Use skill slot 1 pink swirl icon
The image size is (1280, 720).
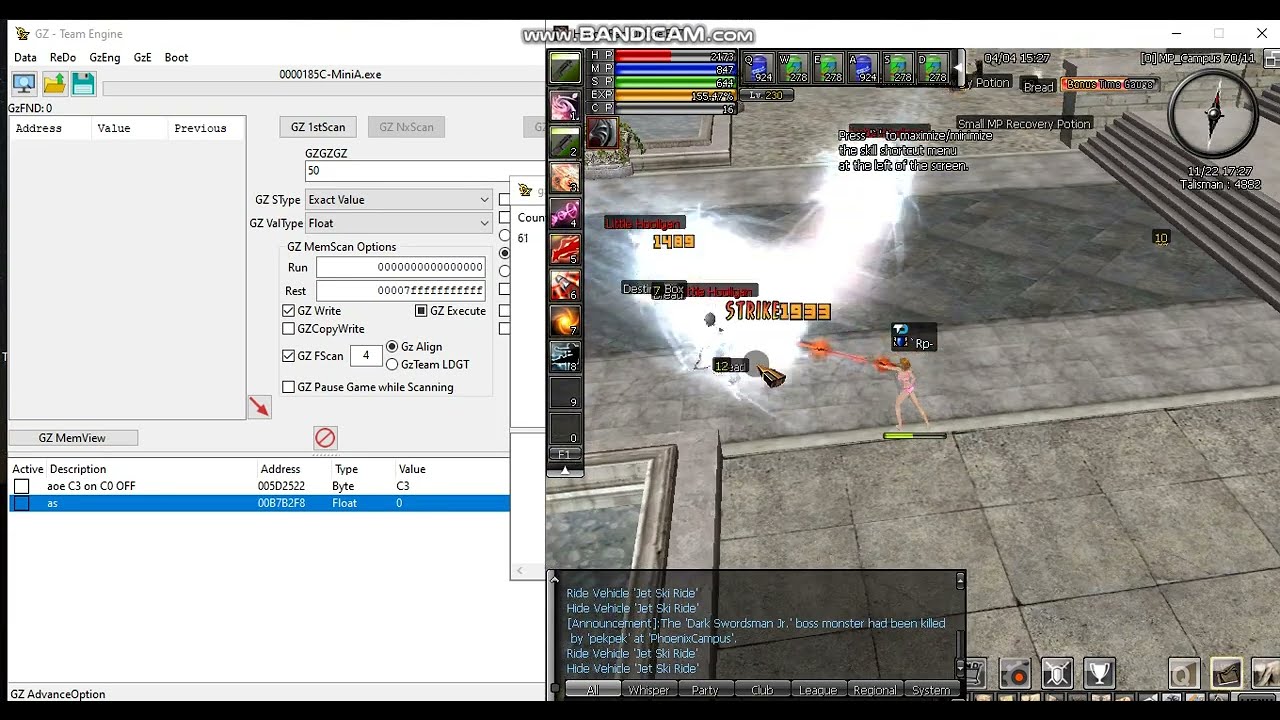click(x=565, y=105)
